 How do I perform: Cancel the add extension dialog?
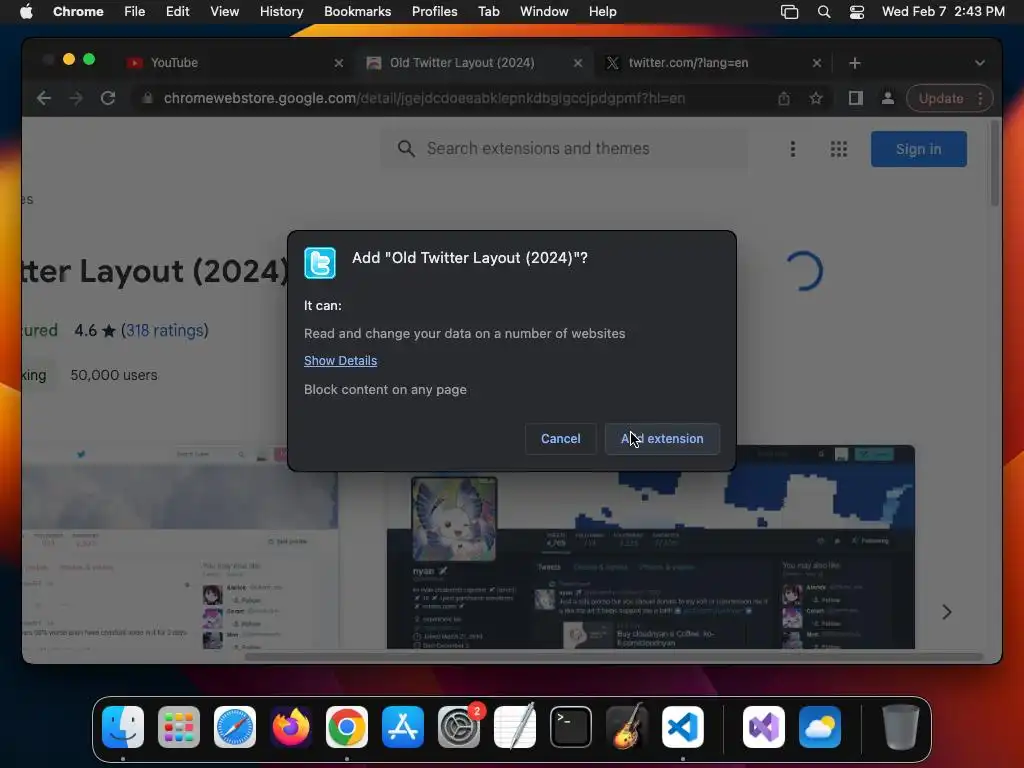[x=560, y=439]
